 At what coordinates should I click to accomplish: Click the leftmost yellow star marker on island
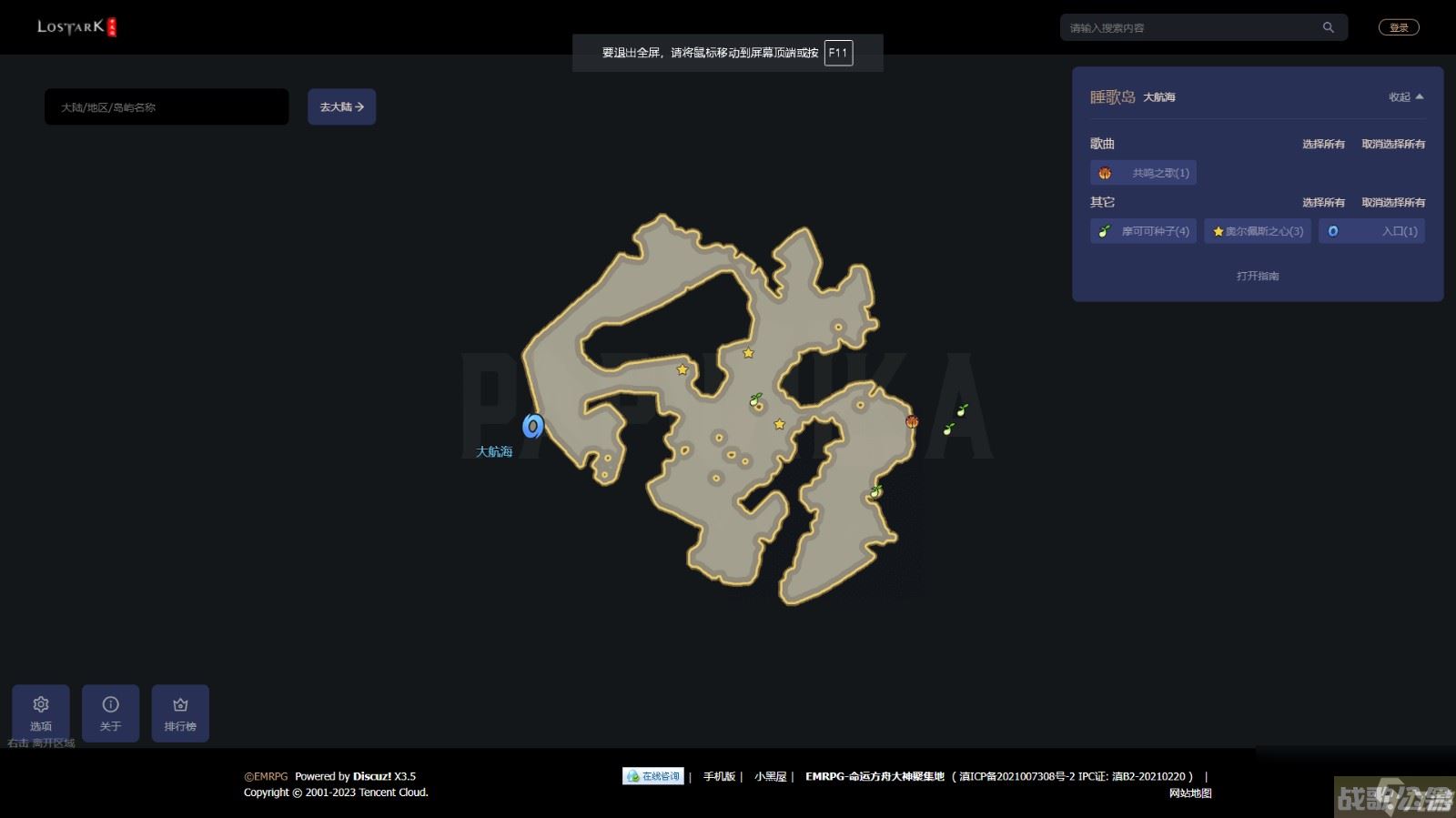click(682, 369)
